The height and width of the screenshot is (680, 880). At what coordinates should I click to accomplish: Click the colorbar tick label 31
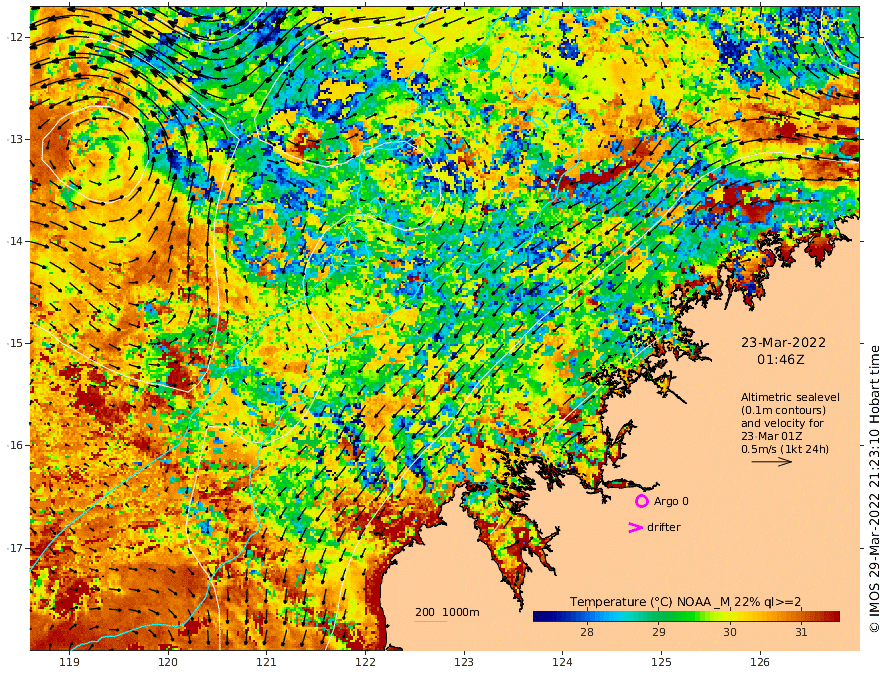coord(801,632)
